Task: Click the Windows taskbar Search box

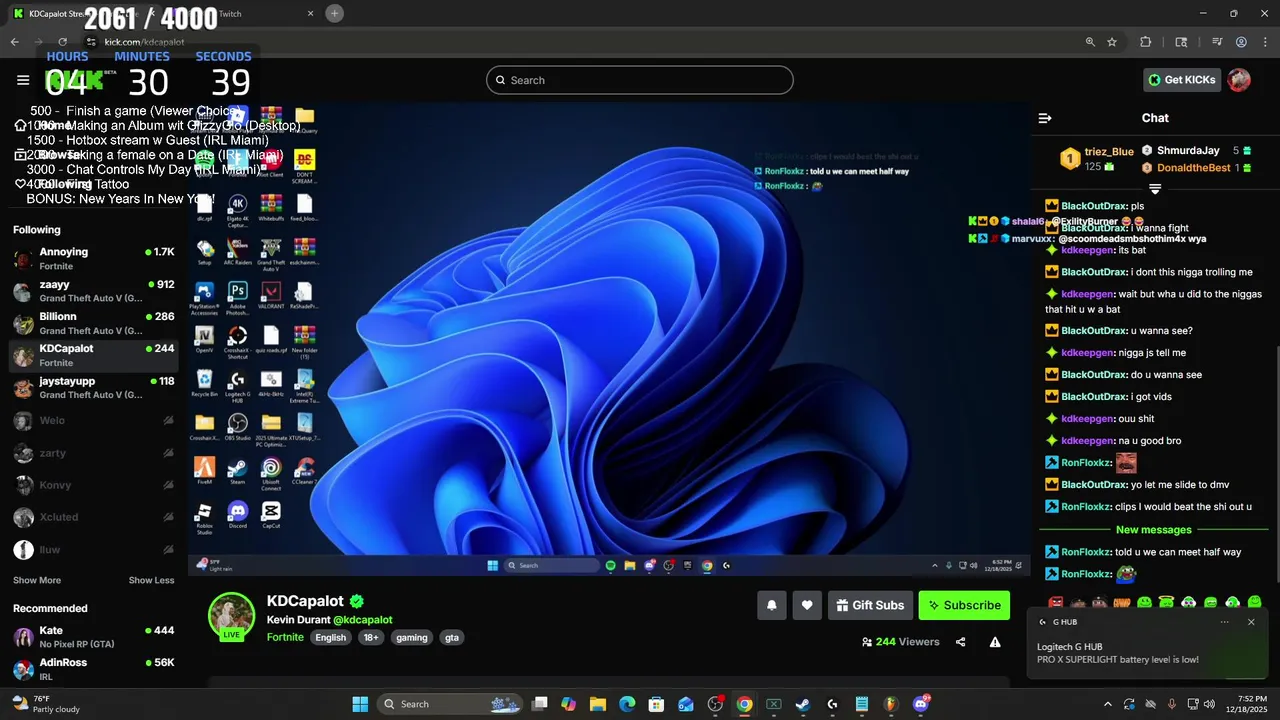Action: click(x=450, y=704)
